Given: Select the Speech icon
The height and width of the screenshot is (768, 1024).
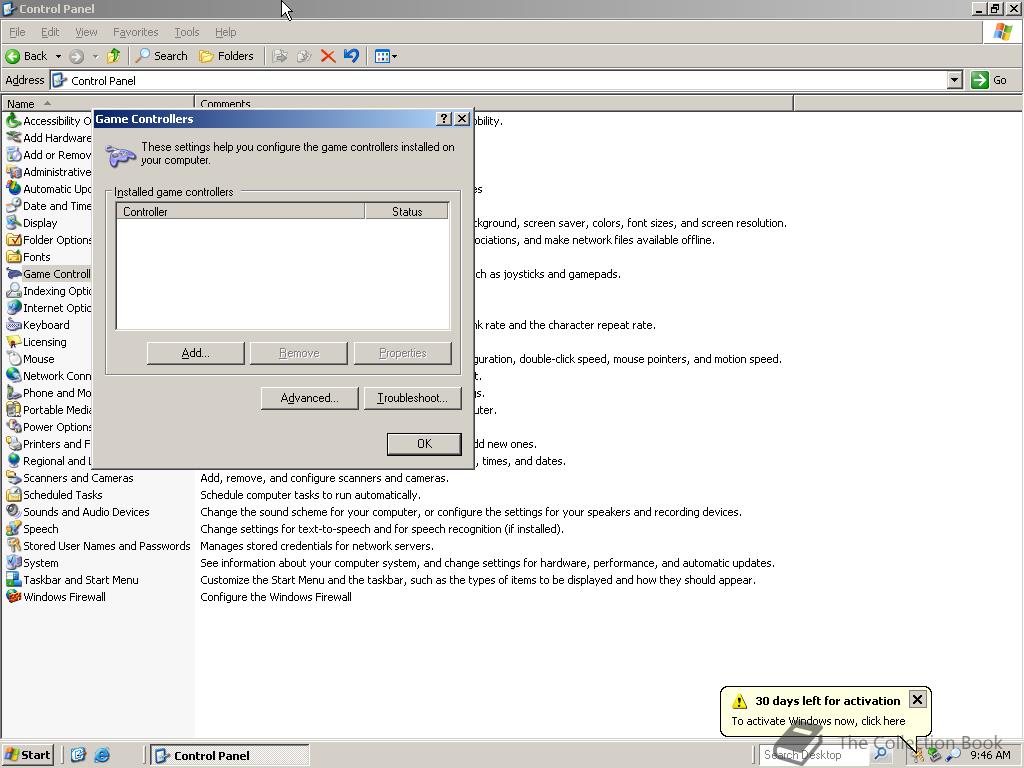Looking at the screenshot, I should click(13, 528).
